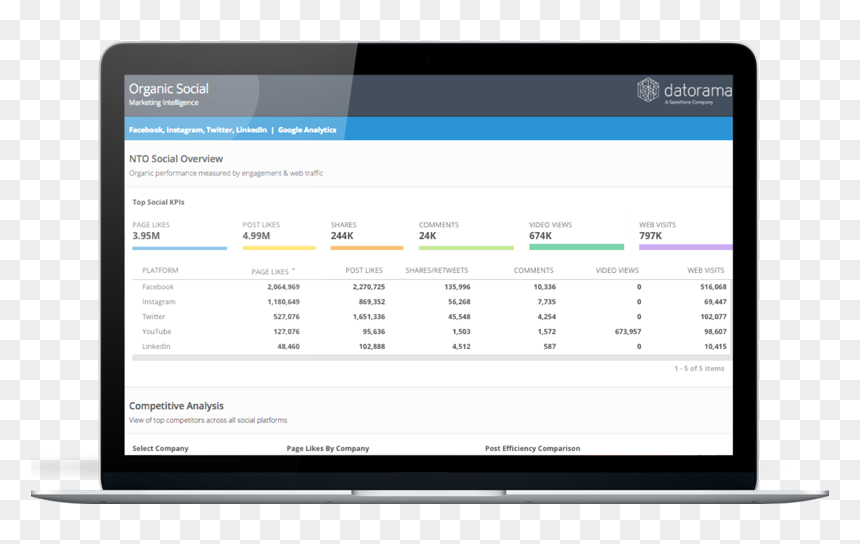
Task: Open the Facebook, Instagram, Twitter, LinkedIn tab
Action: click(x=197, y=130)
